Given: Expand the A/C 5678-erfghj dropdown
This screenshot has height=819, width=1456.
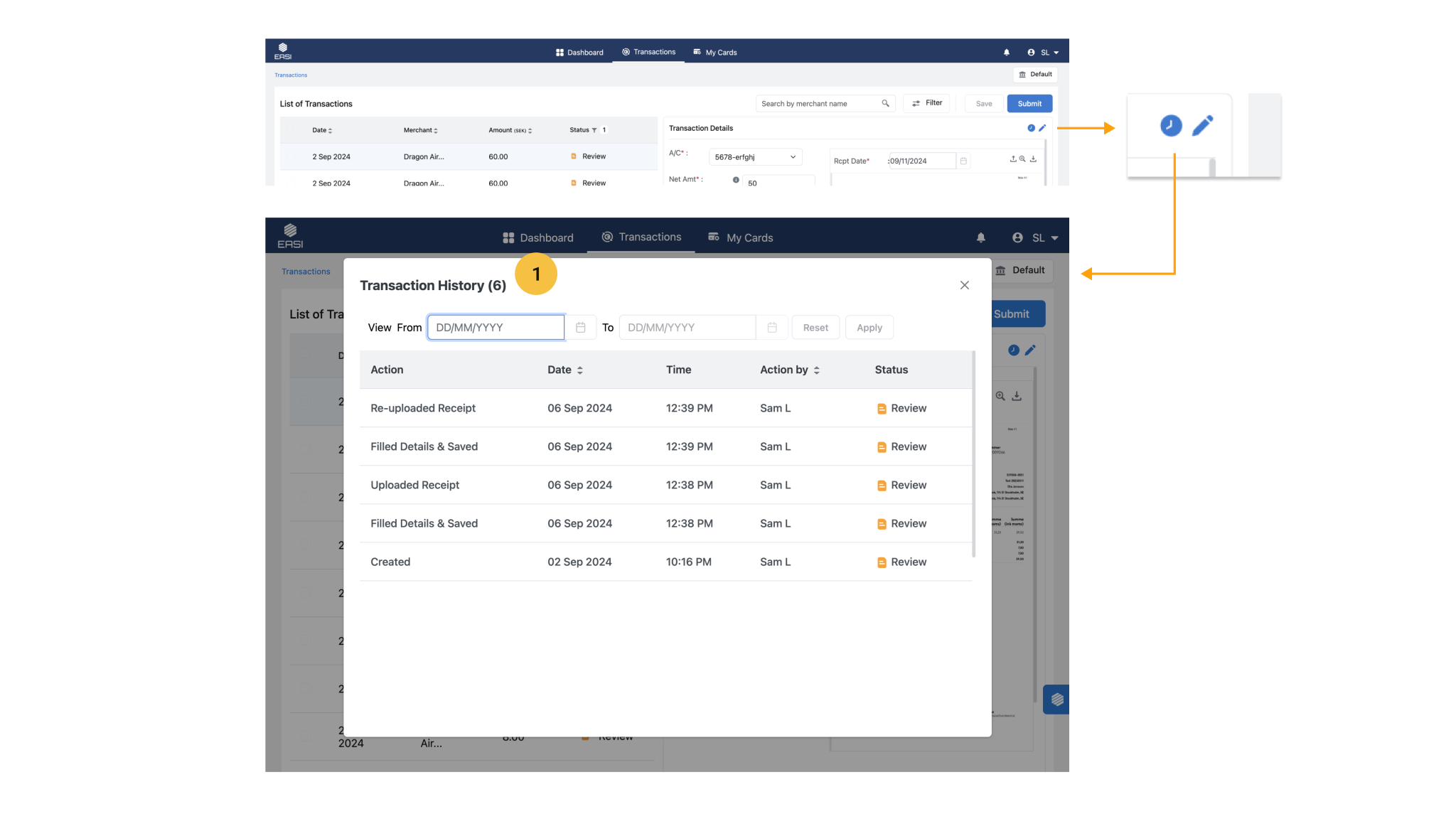Looking at the screenshot, I should [x=793, y=157].
